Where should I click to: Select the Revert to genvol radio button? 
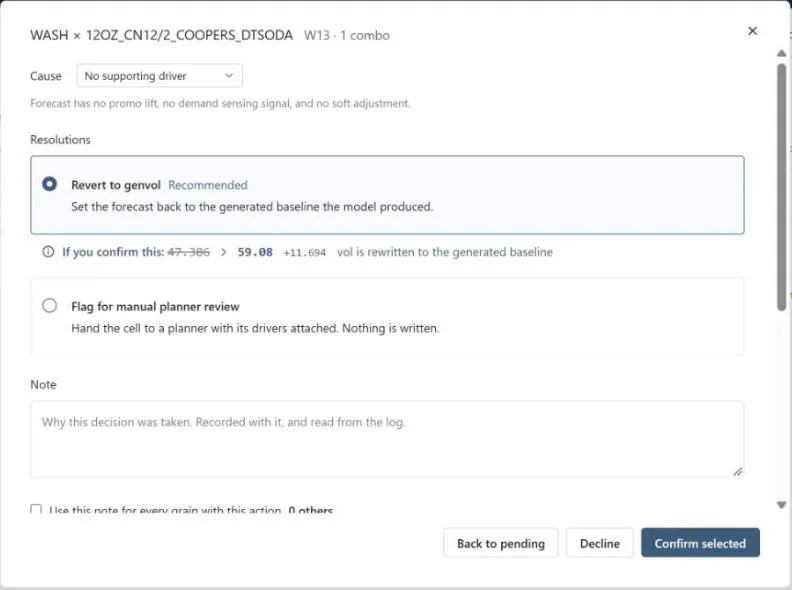pos(50,184)
